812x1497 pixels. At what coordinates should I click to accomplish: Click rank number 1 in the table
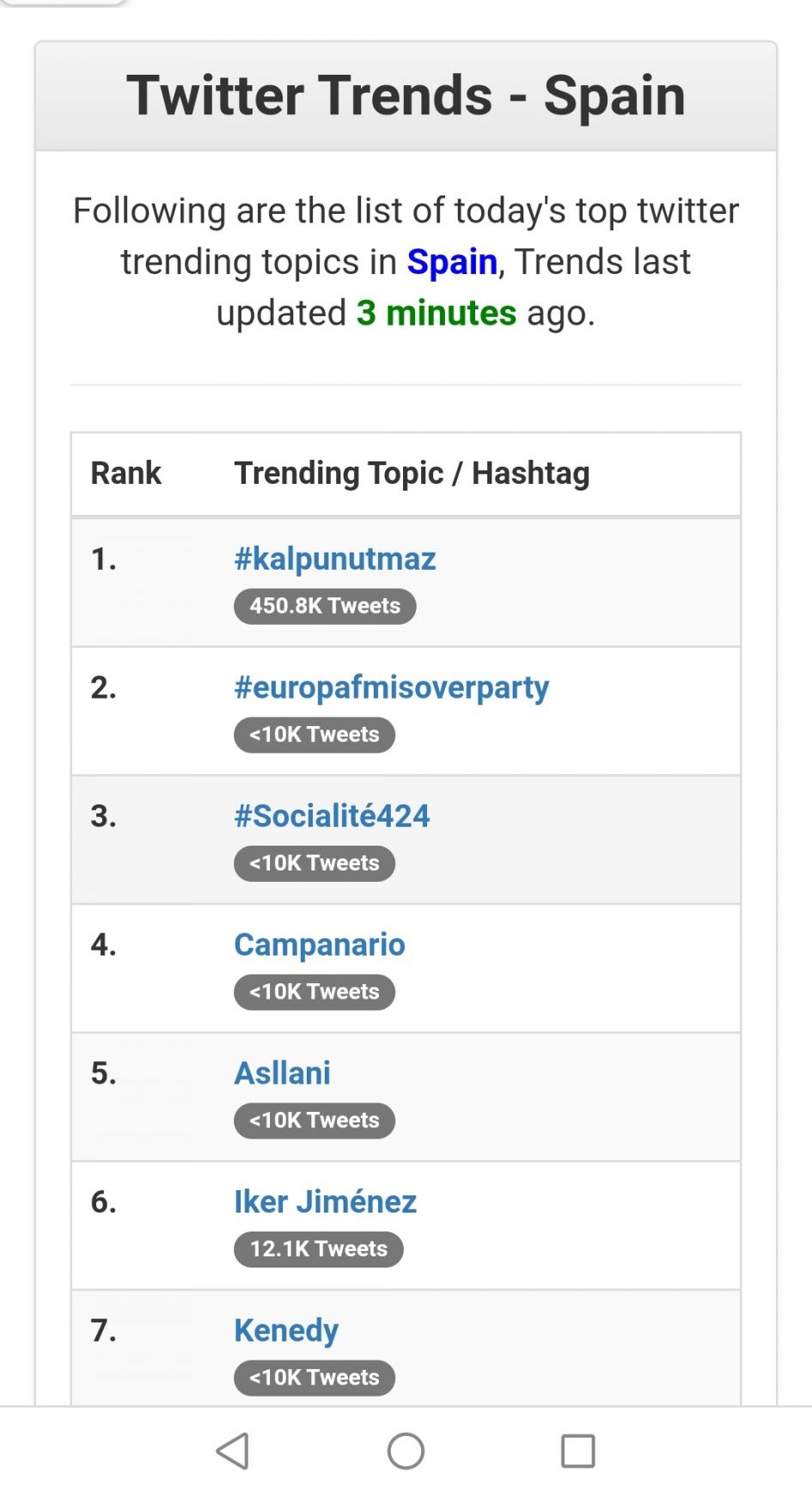pos(104,559)
